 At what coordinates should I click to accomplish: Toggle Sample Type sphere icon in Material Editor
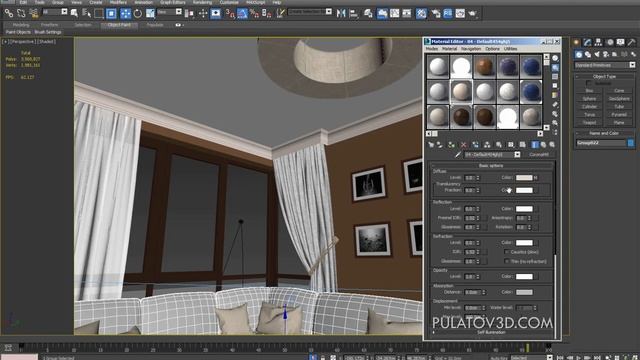coord(555,58)
